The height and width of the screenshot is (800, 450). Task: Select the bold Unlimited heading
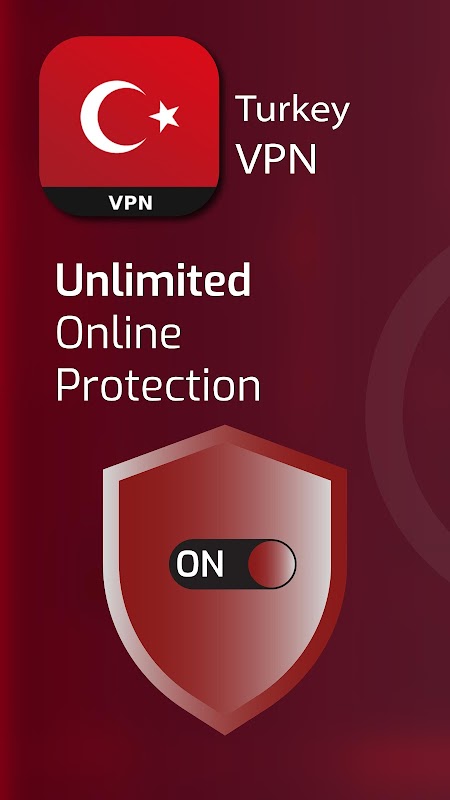click(153, 280)
